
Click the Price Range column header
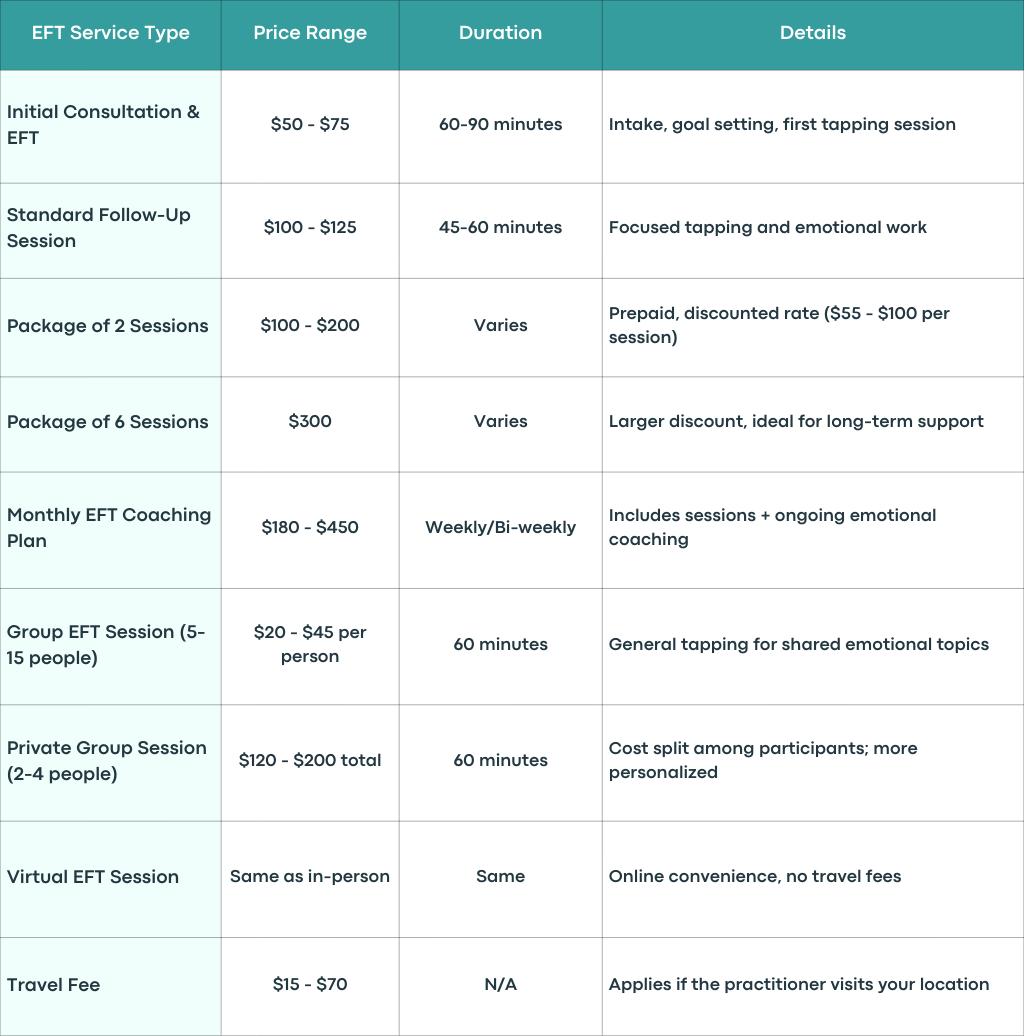pyautogui.click(x=310, y=33)
